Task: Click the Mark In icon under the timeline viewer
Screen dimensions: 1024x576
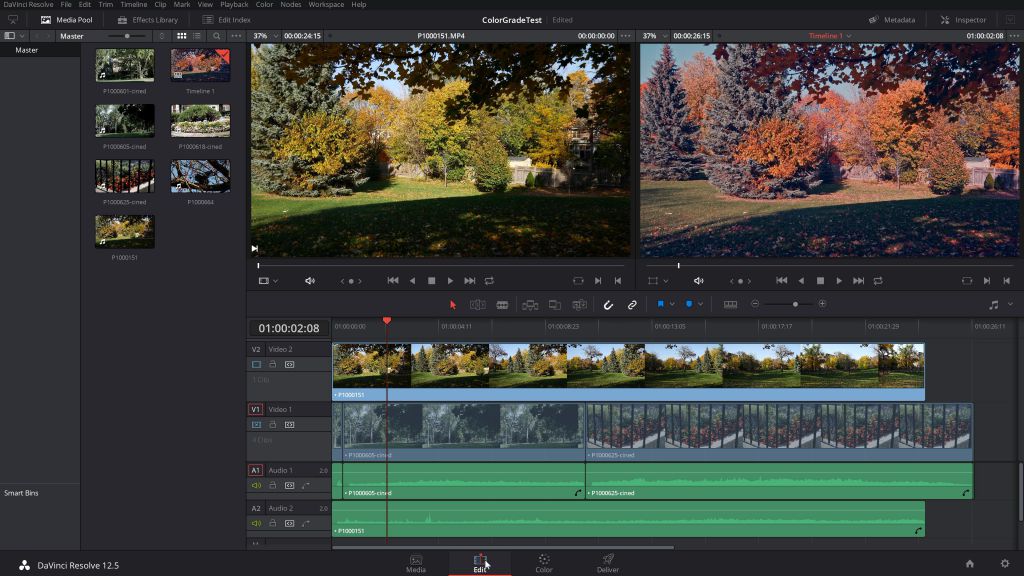Action: 987,281
